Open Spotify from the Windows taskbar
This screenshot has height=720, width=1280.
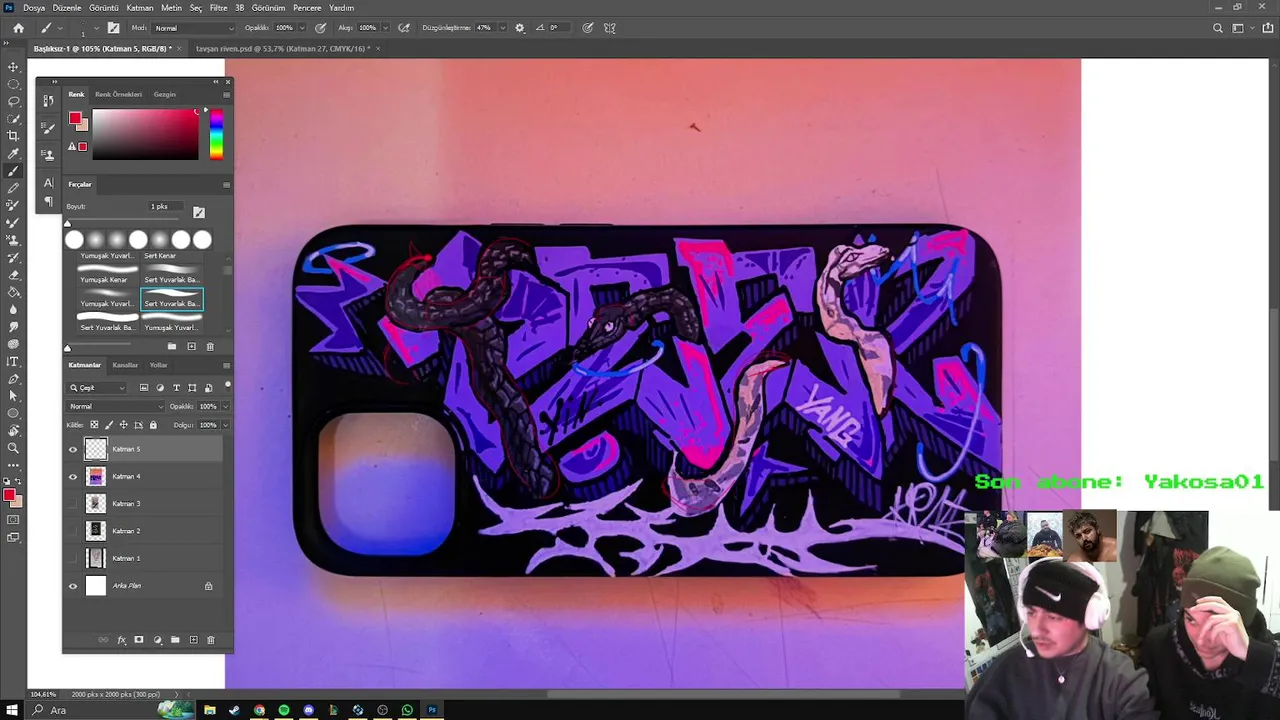(x=283, y=710)
